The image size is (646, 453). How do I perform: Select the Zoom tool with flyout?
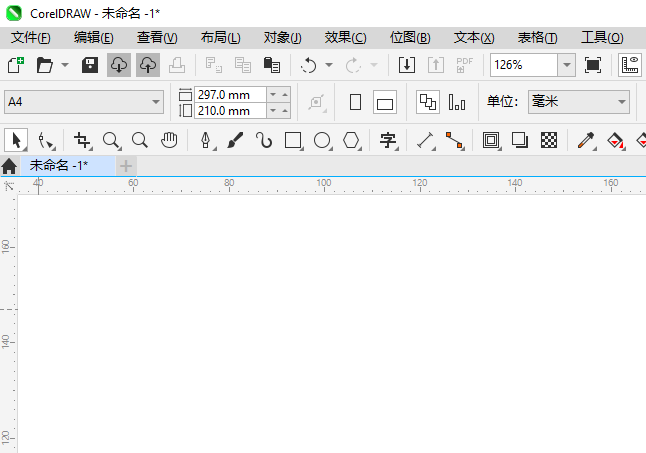tap(111, 140)
